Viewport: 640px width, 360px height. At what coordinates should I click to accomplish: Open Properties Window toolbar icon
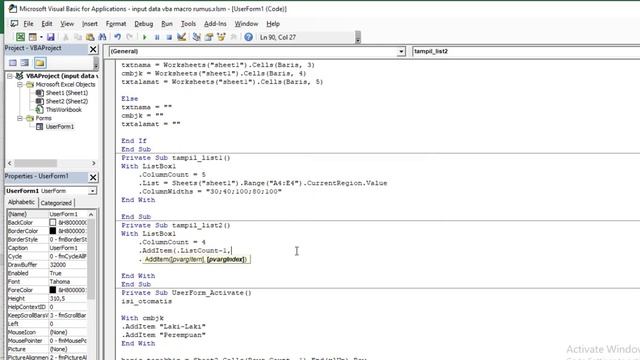[209, 37]
